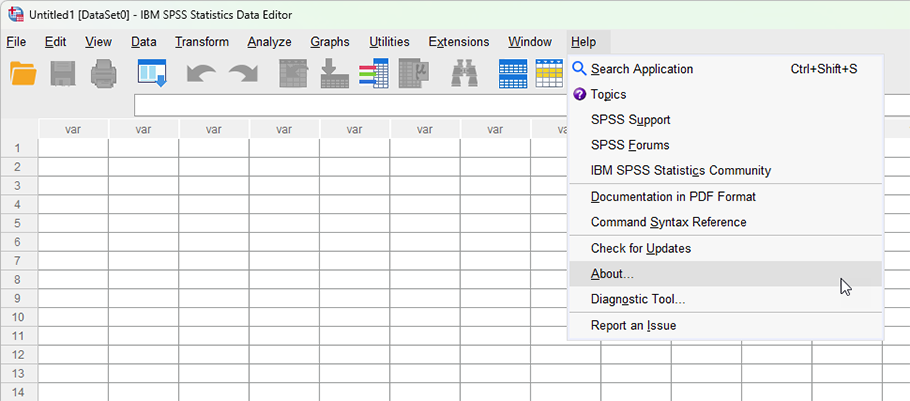Viewport: 910px width, 401px height.
Task: Click the Print toolbar icon
Action: click(x=104, y=74)
